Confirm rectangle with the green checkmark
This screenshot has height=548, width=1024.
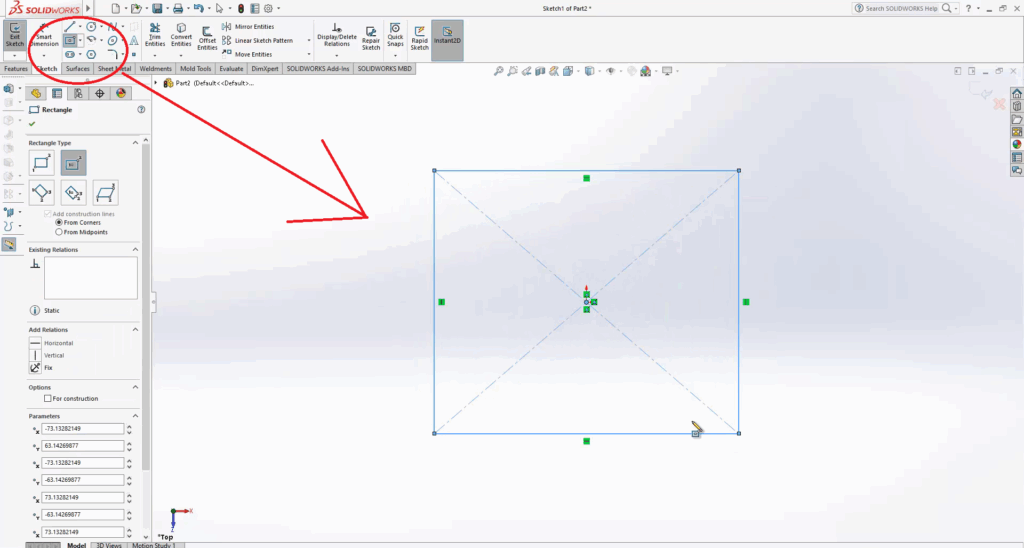coord(32,123)
